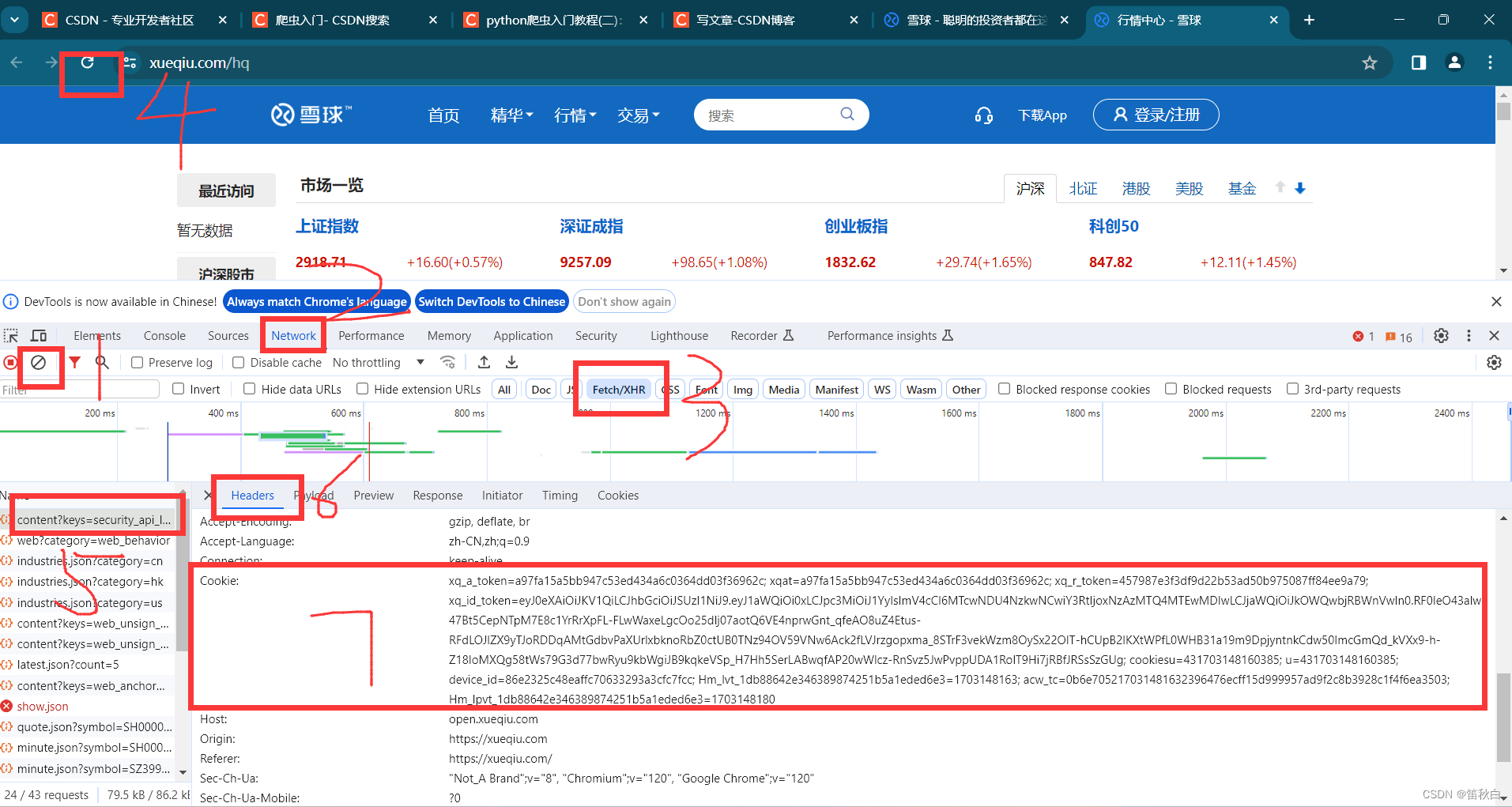1512x807 pixels.
Task: Click Don't show again button
Action: 624,301
